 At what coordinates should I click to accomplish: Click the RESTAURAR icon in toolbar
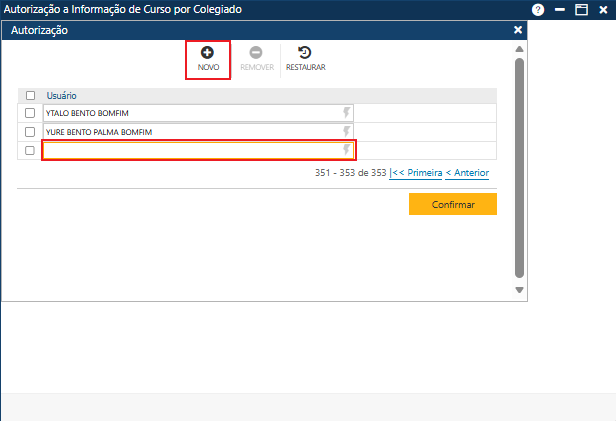305,52
